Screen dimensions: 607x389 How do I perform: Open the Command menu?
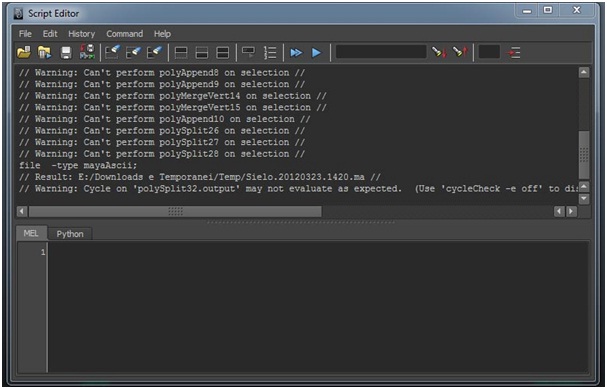[125, 34]
